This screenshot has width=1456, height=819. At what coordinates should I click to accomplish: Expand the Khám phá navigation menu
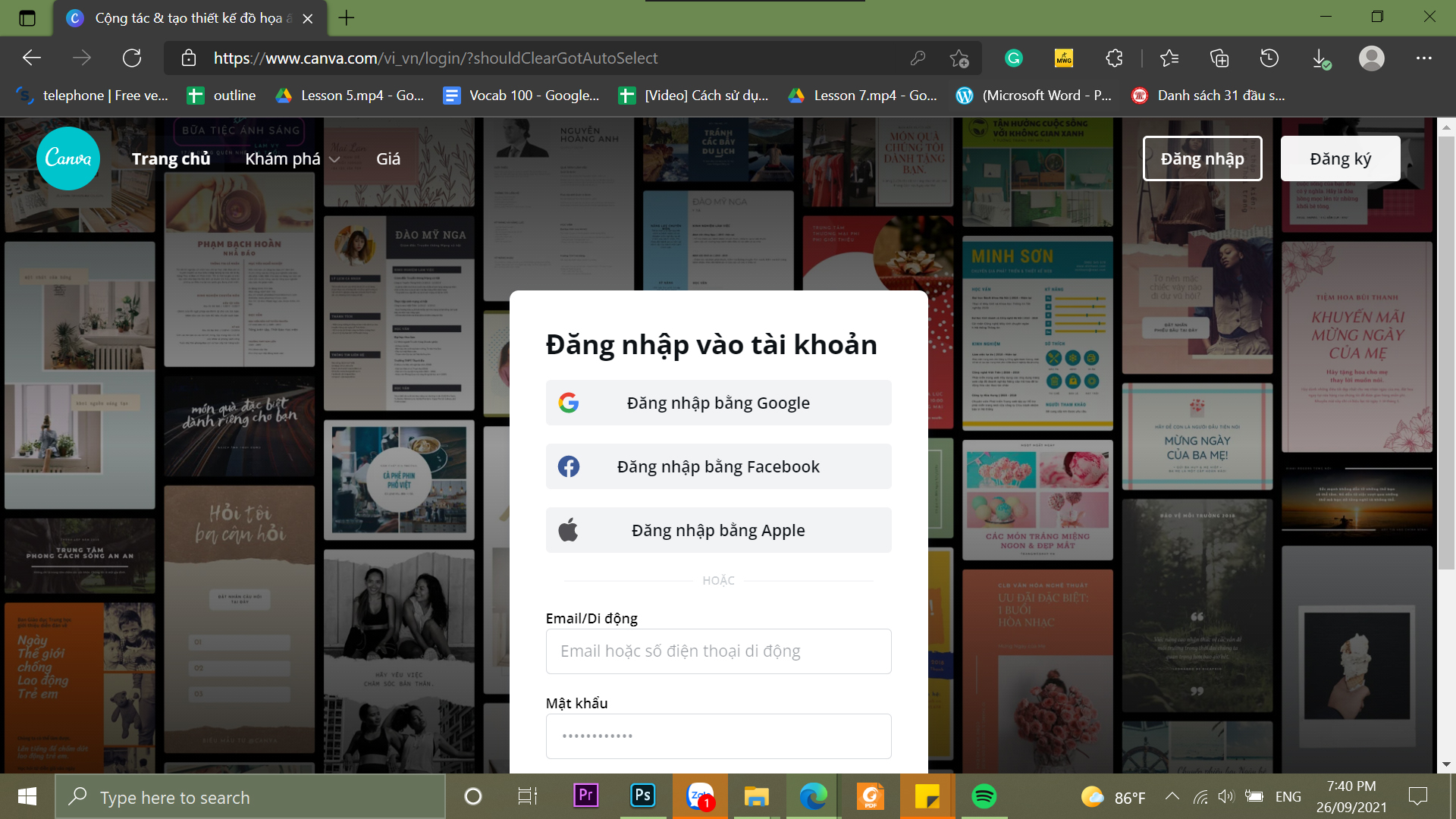pos(293,158)
